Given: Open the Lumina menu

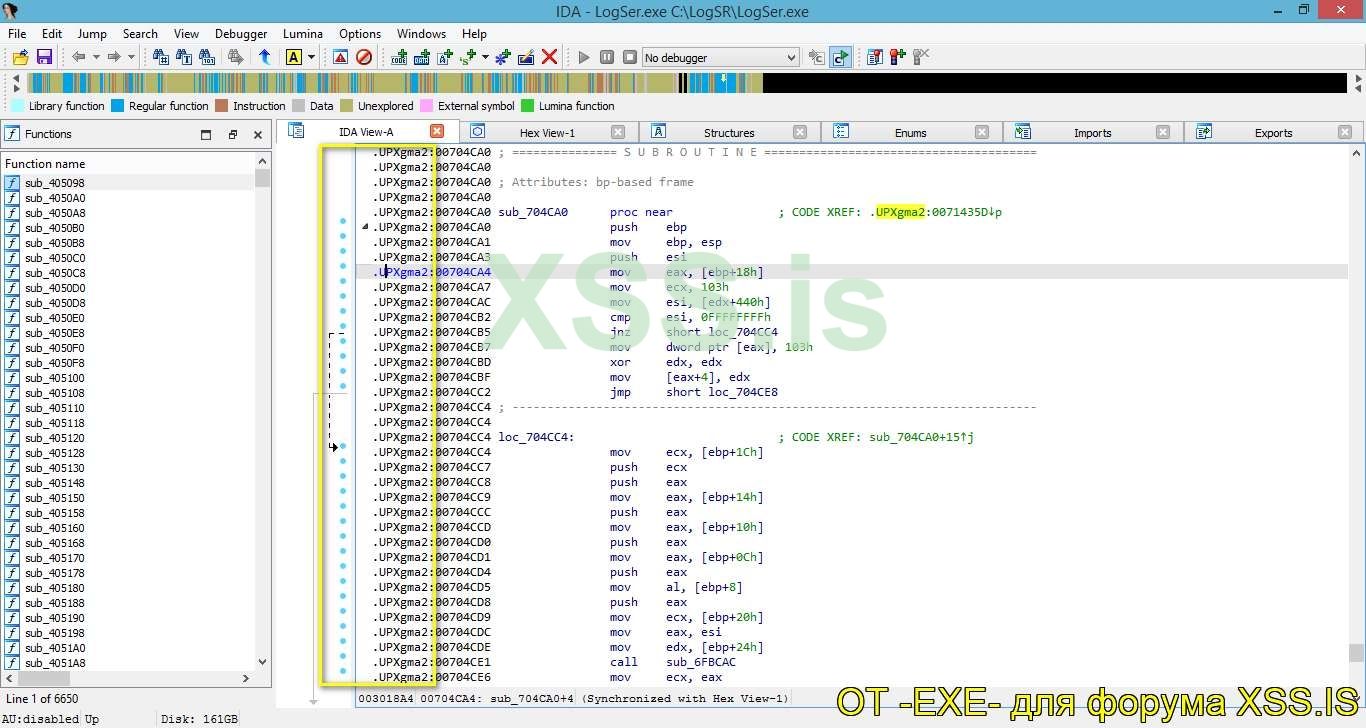Looking at the screenshot, I should pyautogui.click(x=303, y=33).
